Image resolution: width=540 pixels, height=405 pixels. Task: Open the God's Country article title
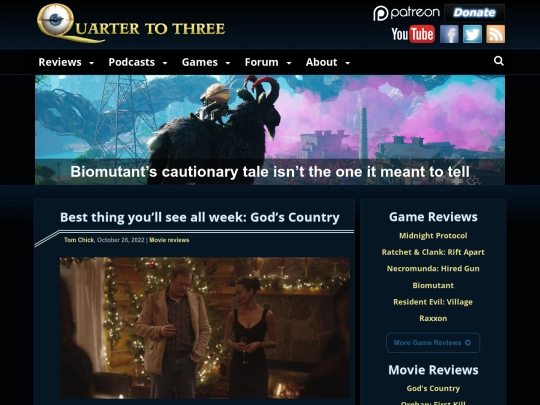200,217
